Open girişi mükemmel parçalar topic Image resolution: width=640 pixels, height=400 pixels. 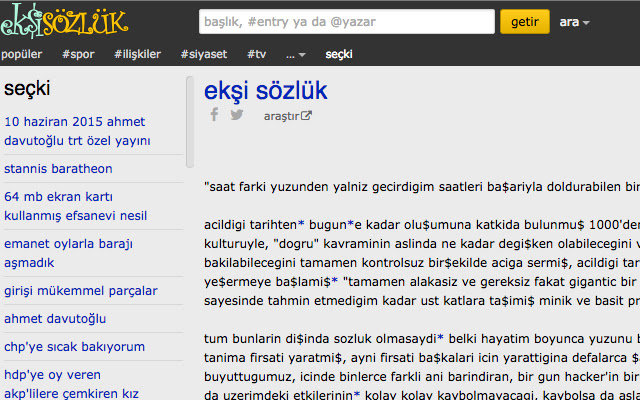[81, 291]
